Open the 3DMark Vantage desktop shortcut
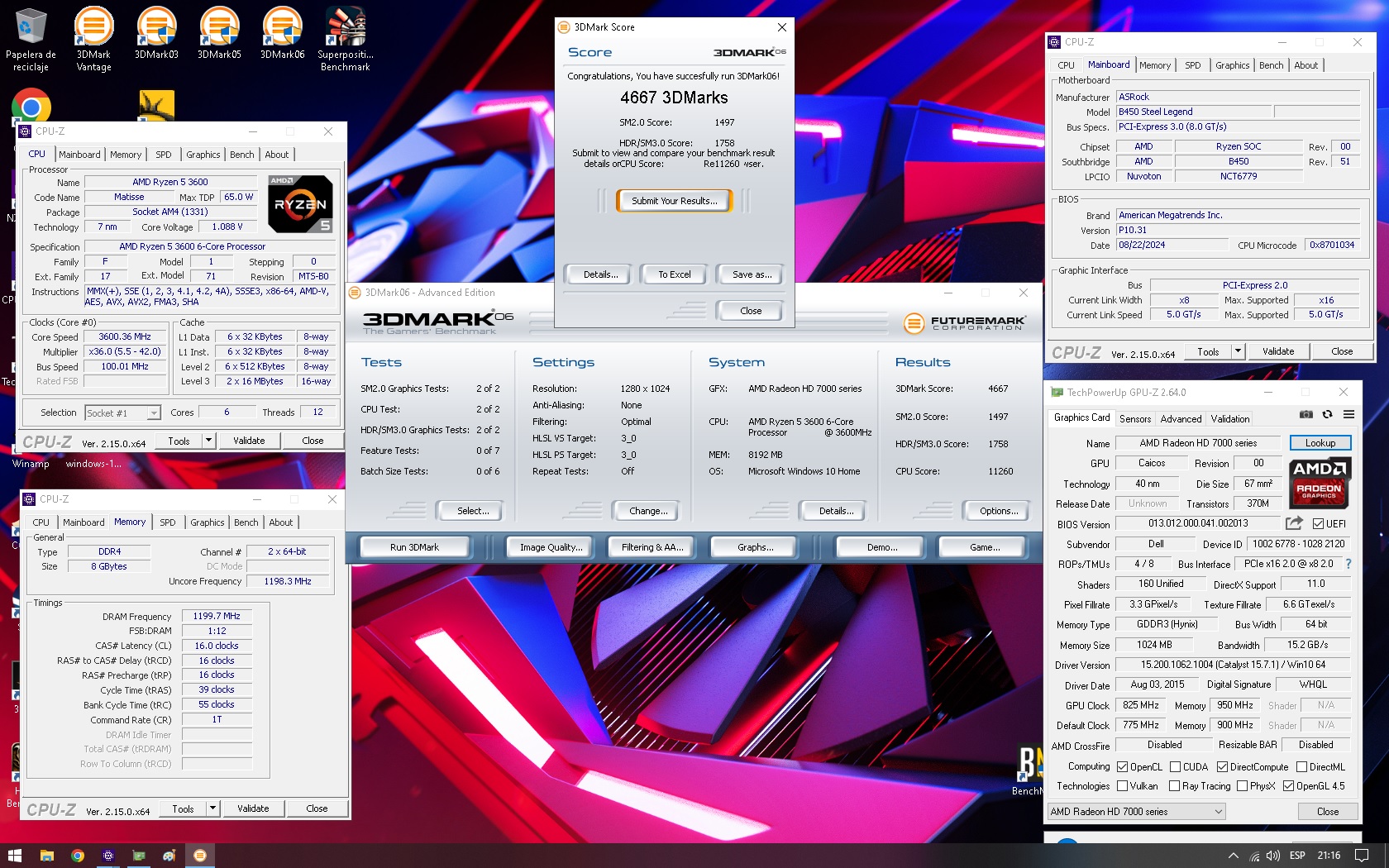The width and height of the screenshot is (1389, 868). (93, 38)
